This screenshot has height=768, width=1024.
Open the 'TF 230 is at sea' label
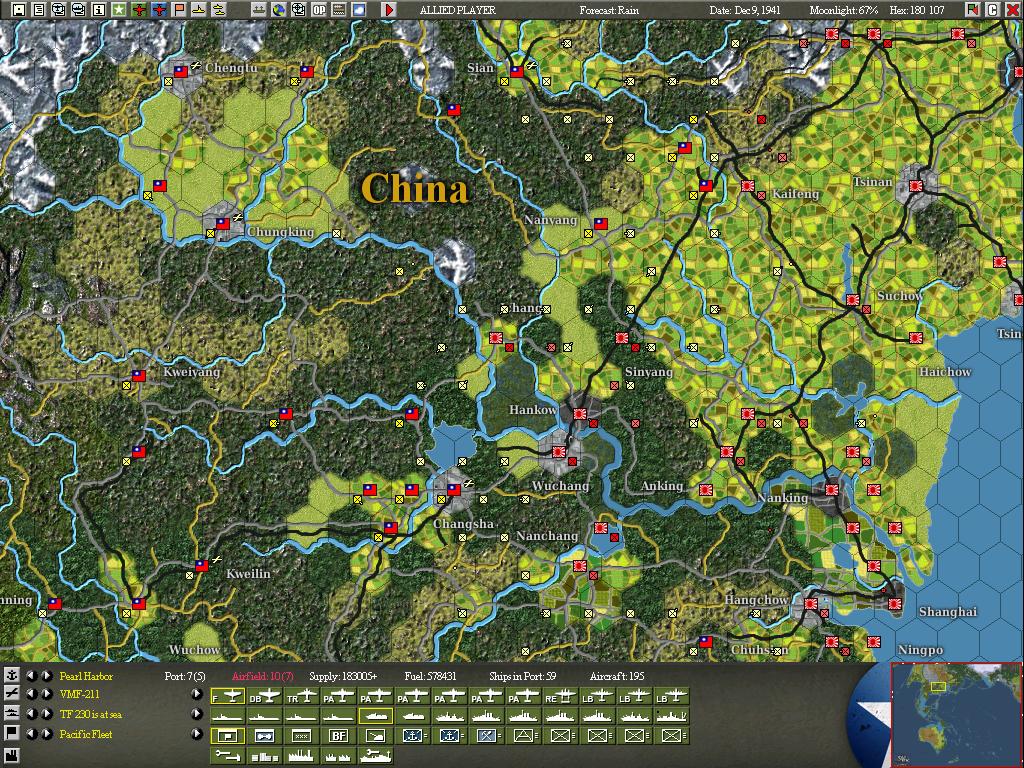pos(91,714)
